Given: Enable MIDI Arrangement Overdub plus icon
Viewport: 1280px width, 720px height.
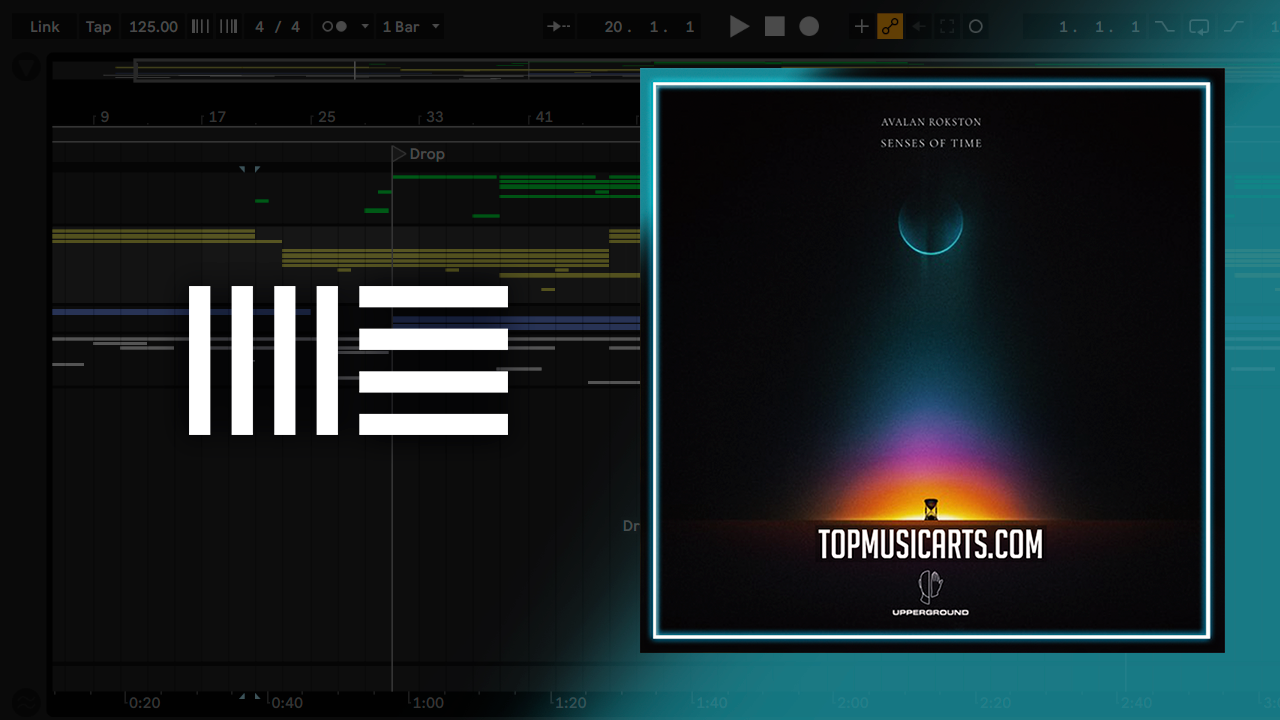Looking at the screenshot, I should tap(861, 27).
